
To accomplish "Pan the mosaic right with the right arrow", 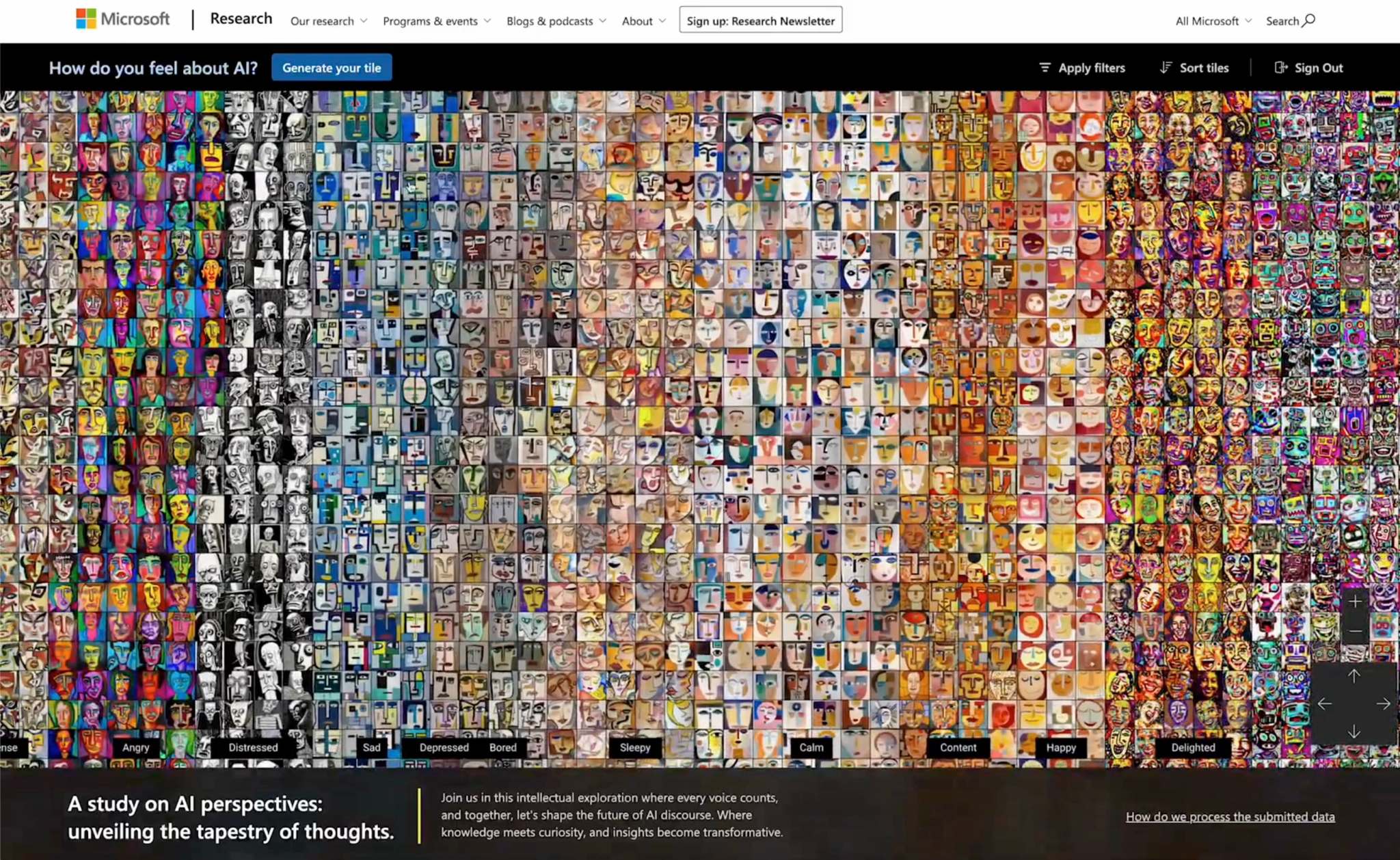I will [x=1384, y=703].
